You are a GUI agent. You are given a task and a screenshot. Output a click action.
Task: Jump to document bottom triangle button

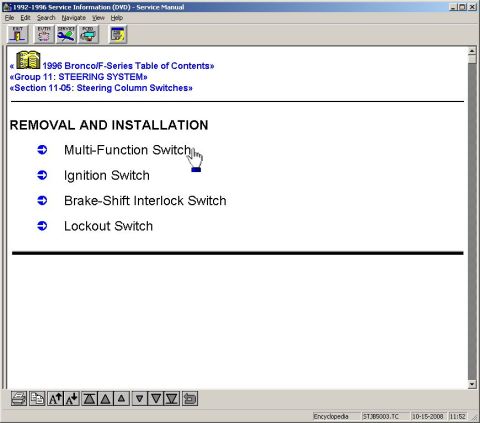tap(172, 398)
